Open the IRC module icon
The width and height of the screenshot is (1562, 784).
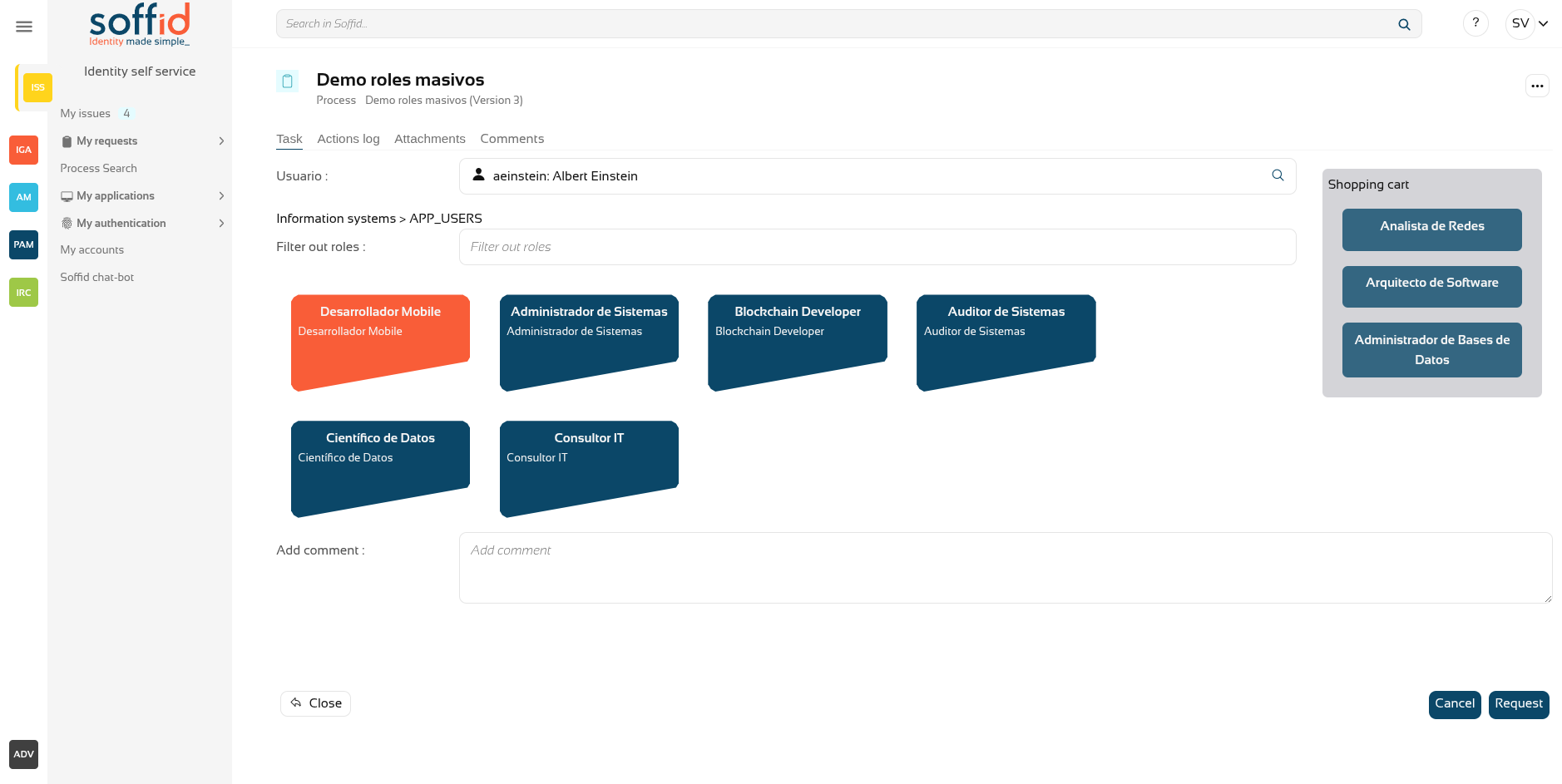(x=23, y=293)
